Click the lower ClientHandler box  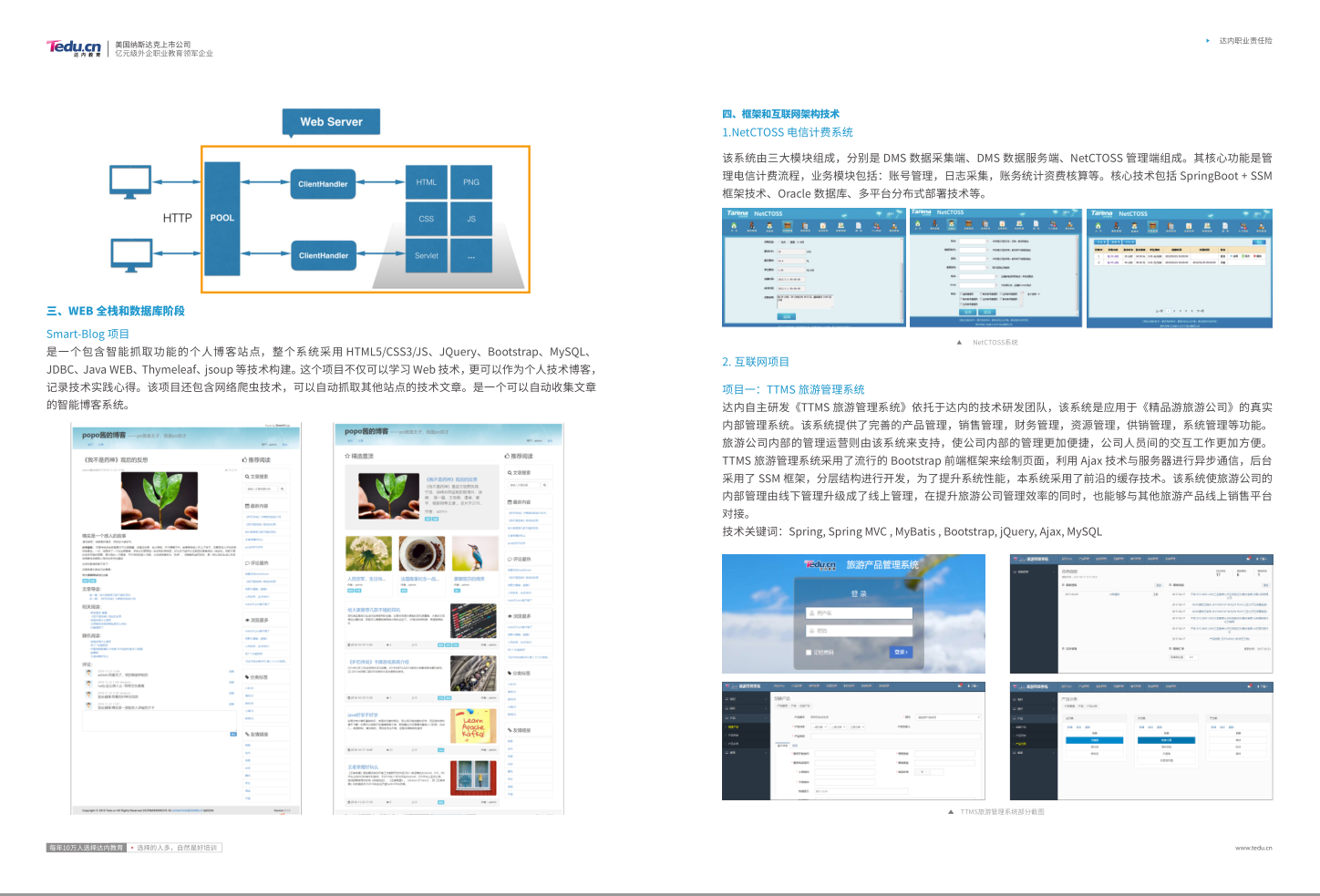(x=323, y=255)
